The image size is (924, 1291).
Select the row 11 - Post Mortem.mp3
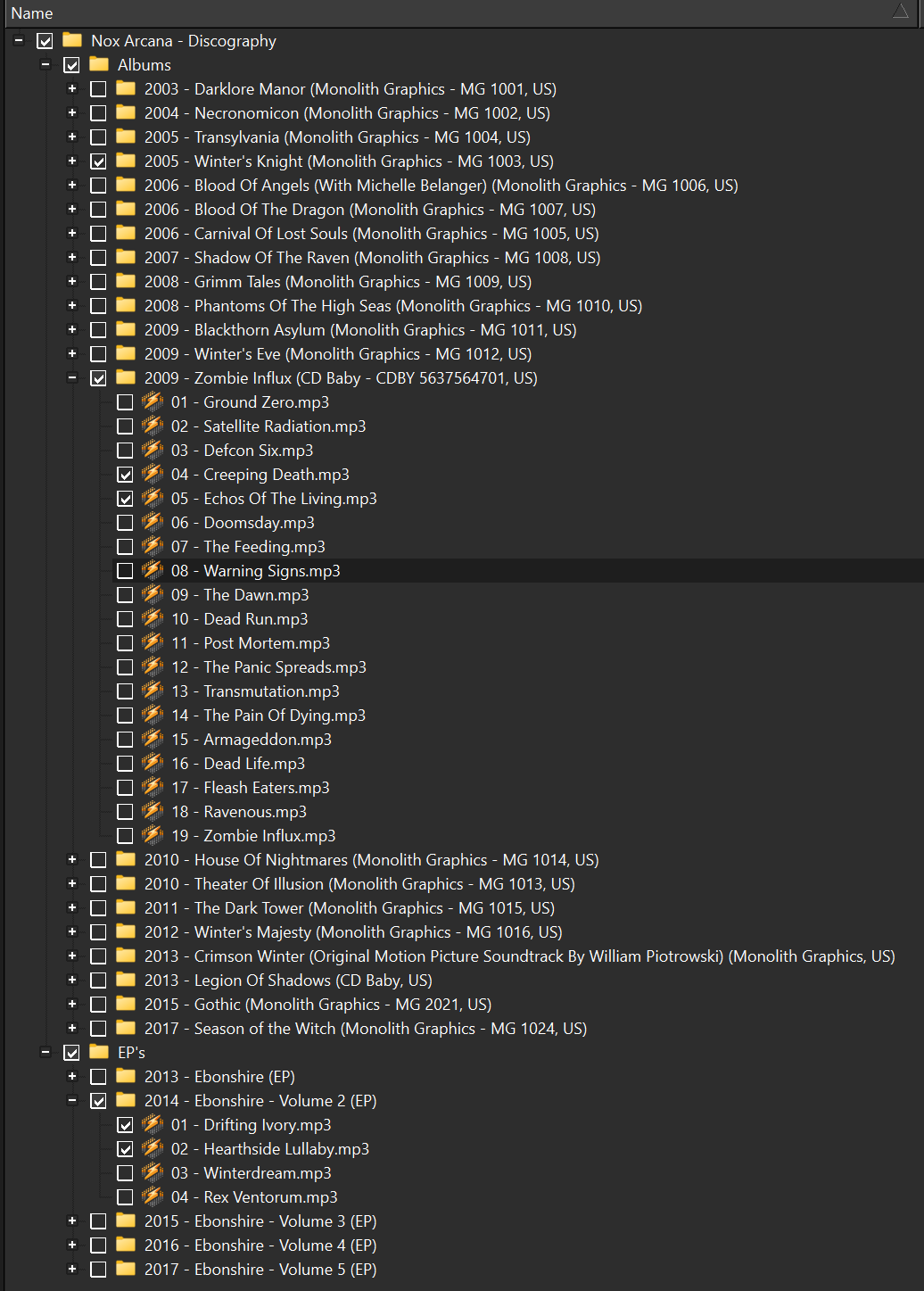pos(251,642)
